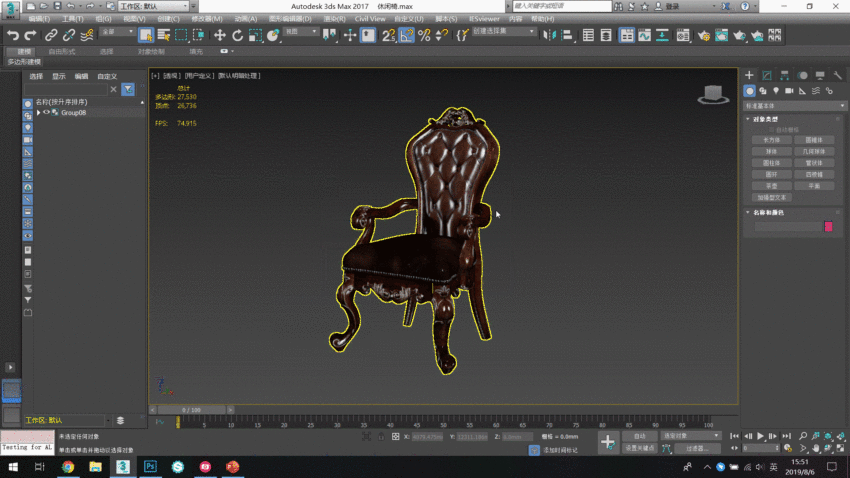Screen dimensions: 850x478
Task: Open the Civil View menu
Action: (370, 18)
